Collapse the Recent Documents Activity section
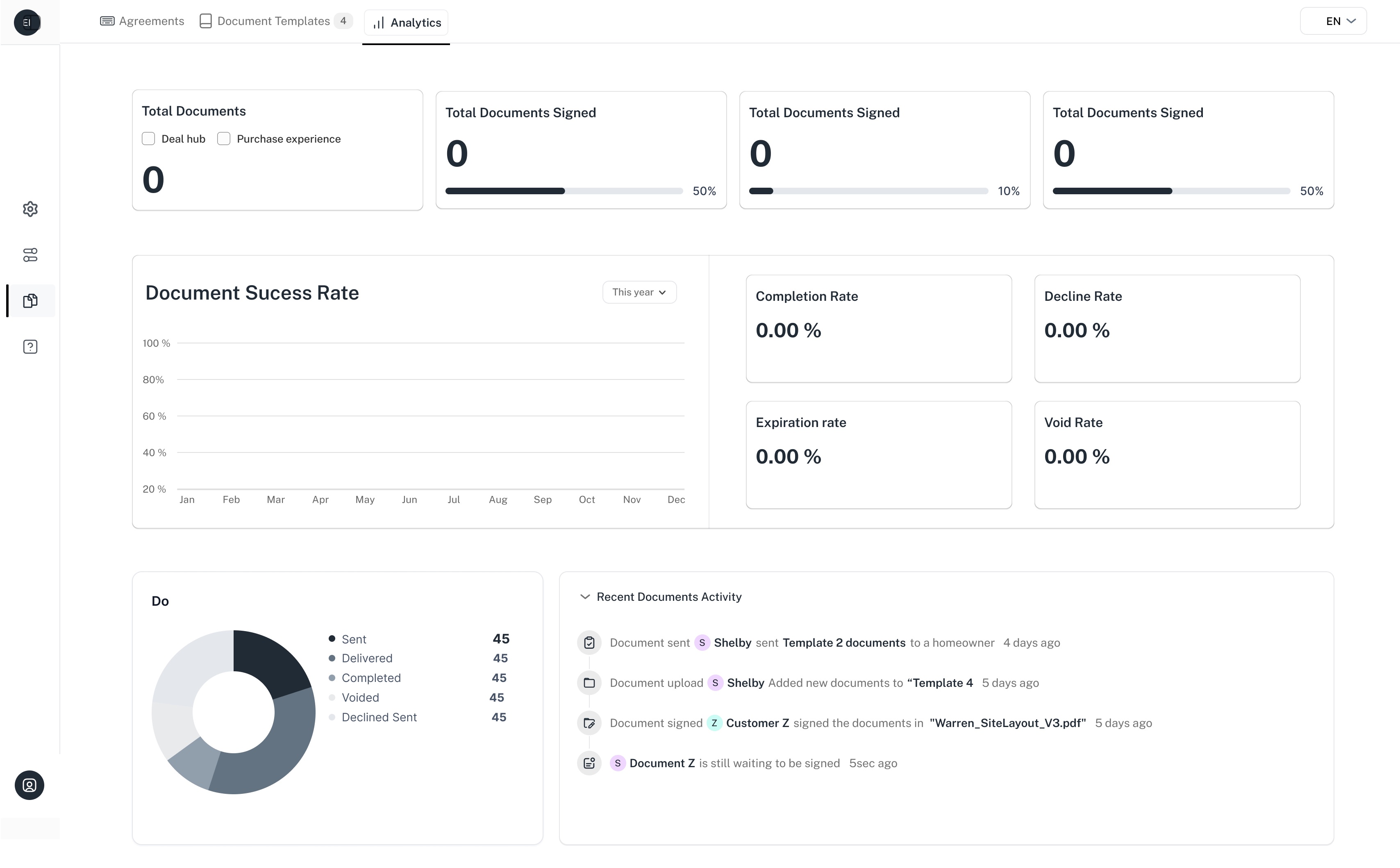 click(585, 596)
